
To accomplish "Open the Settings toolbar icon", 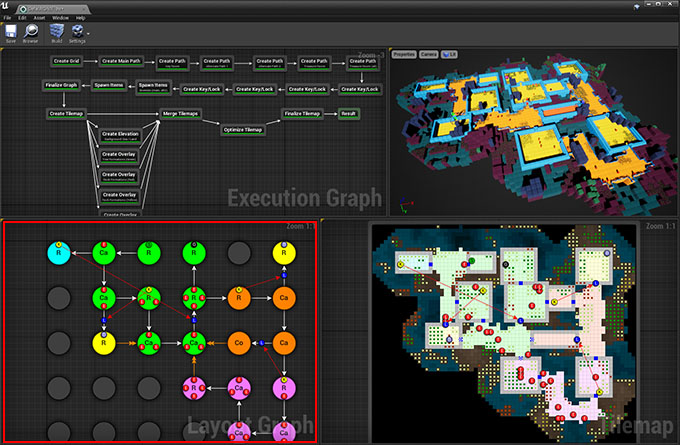I will [77, 31].
